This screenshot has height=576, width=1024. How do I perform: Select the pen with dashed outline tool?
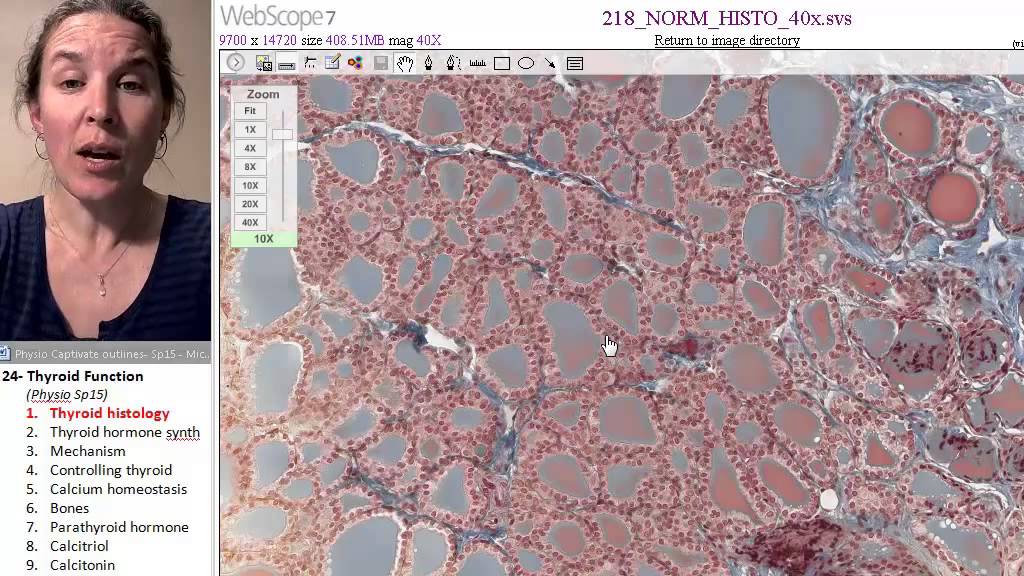[453, 63]
